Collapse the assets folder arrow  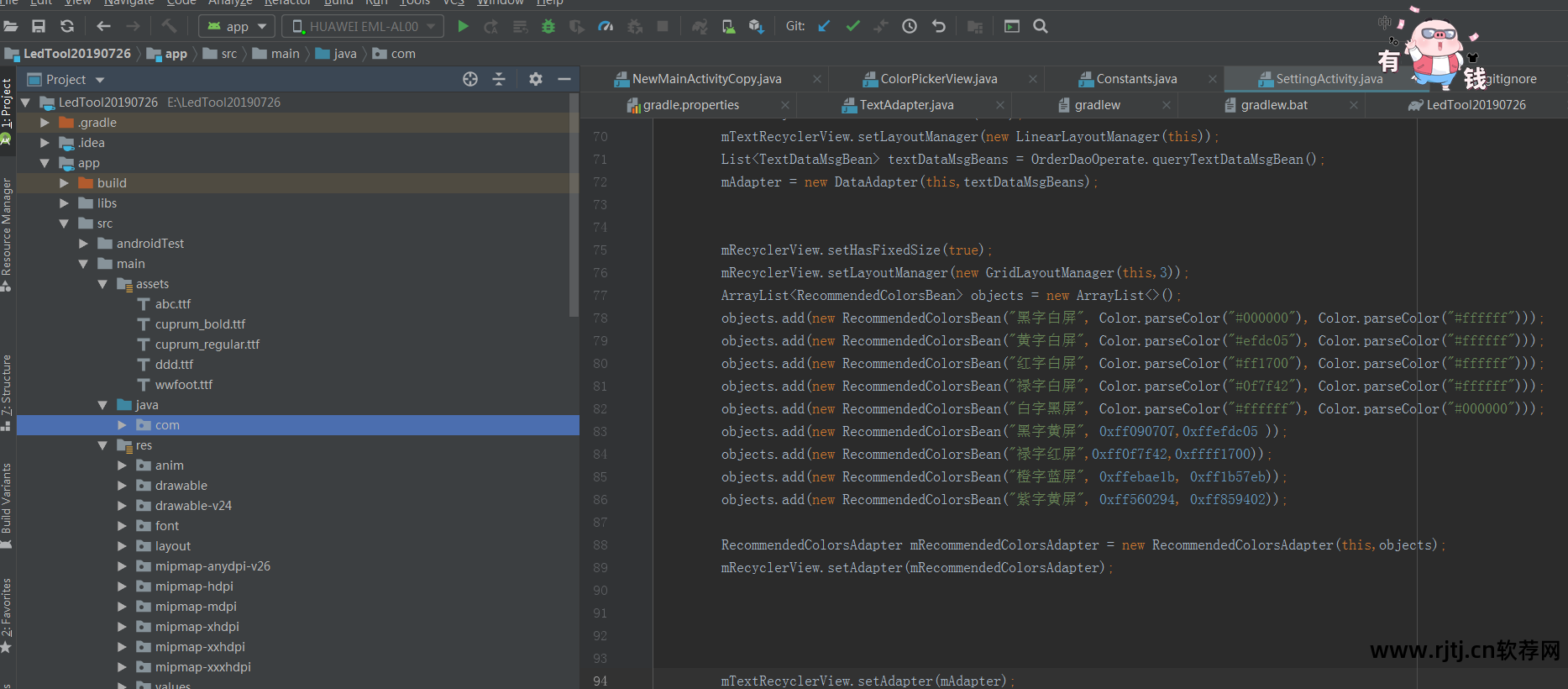point(102,284)
